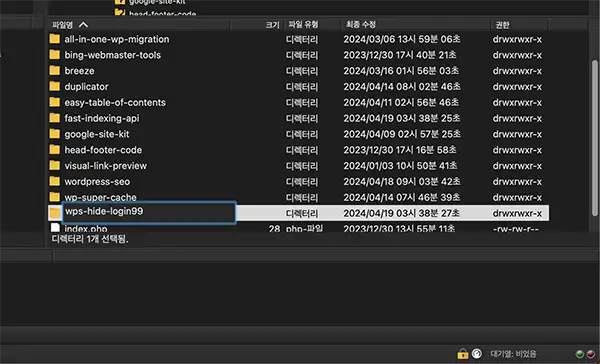Click 디렉터리 type cell in breeze row
This screenshot has height=364, width=600.
pyautogui.click(x=302, y=71)
